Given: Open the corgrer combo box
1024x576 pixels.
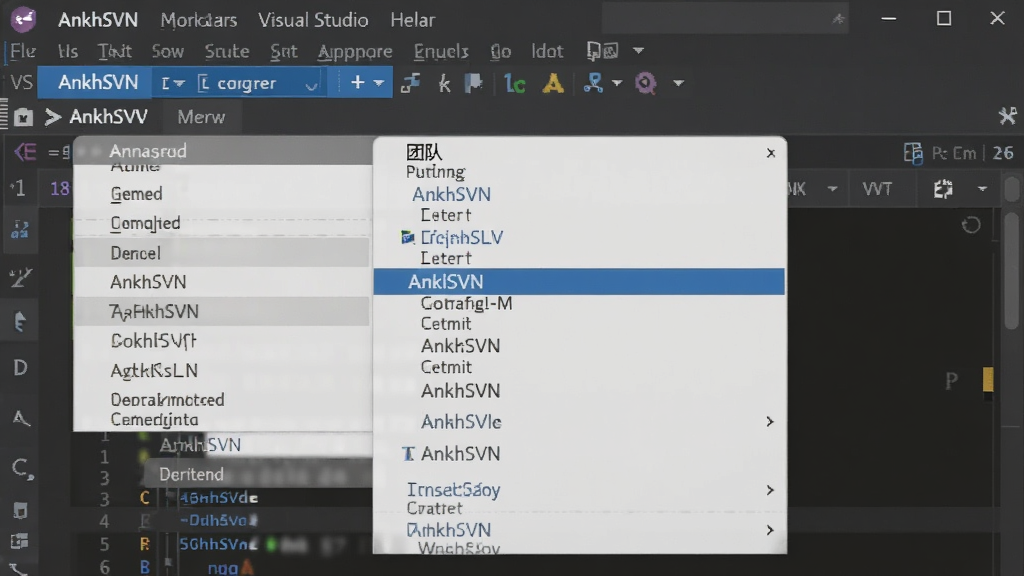Looking at the screenshot, I should click(x=259, y=83).
